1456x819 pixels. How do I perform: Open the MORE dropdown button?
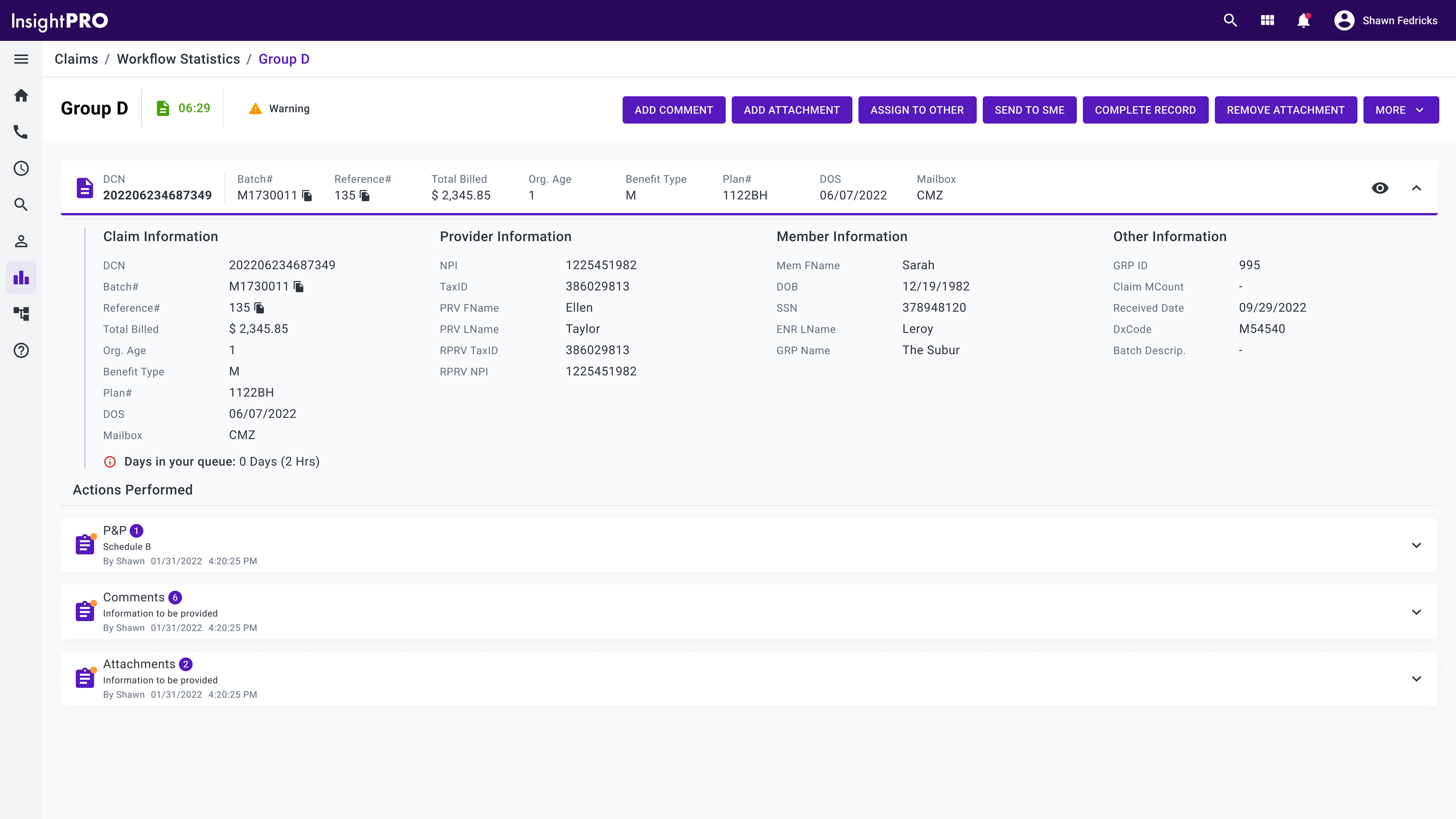point(1400,110)
